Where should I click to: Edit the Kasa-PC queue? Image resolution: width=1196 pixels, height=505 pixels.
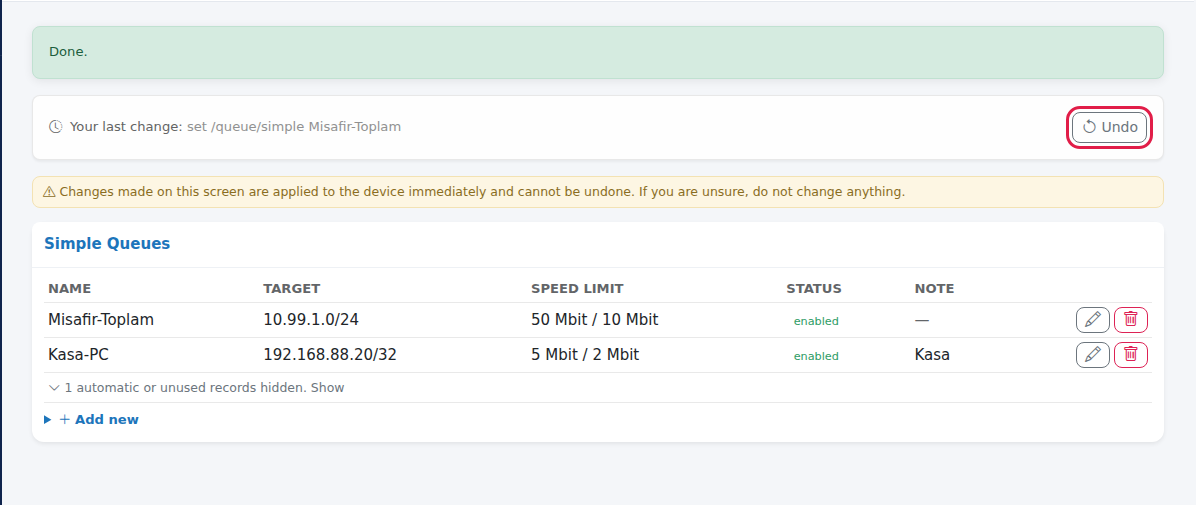point(1092,355)
